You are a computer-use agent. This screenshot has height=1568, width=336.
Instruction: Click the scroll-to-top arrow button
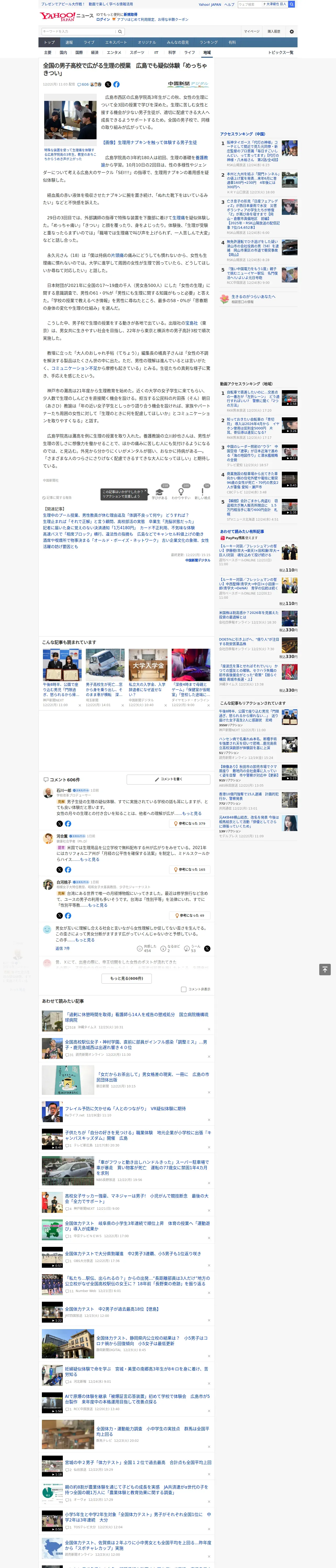coord(325,969)
